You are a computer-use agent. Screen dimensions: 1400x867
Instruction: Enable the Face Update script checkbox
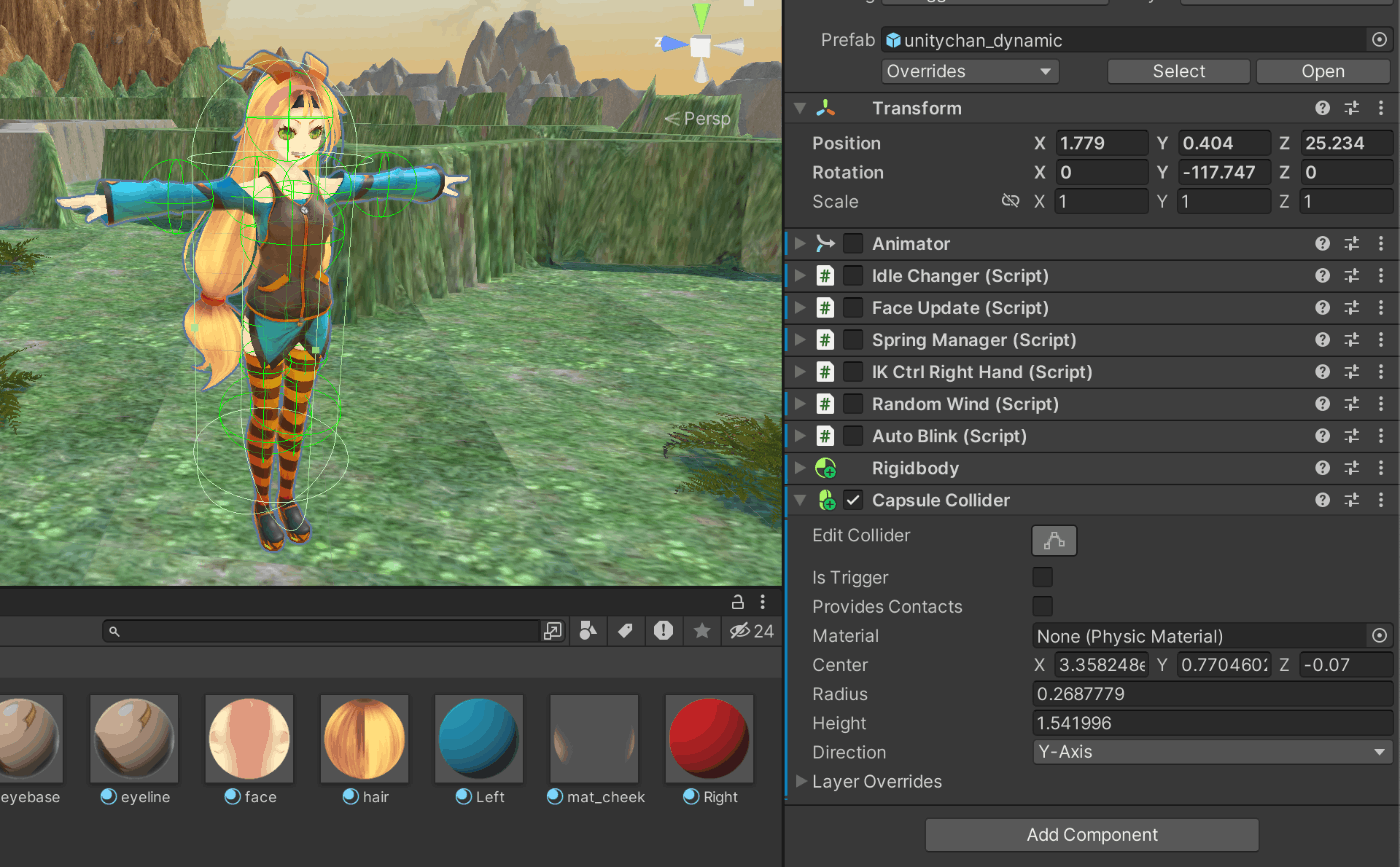(853, 307)
